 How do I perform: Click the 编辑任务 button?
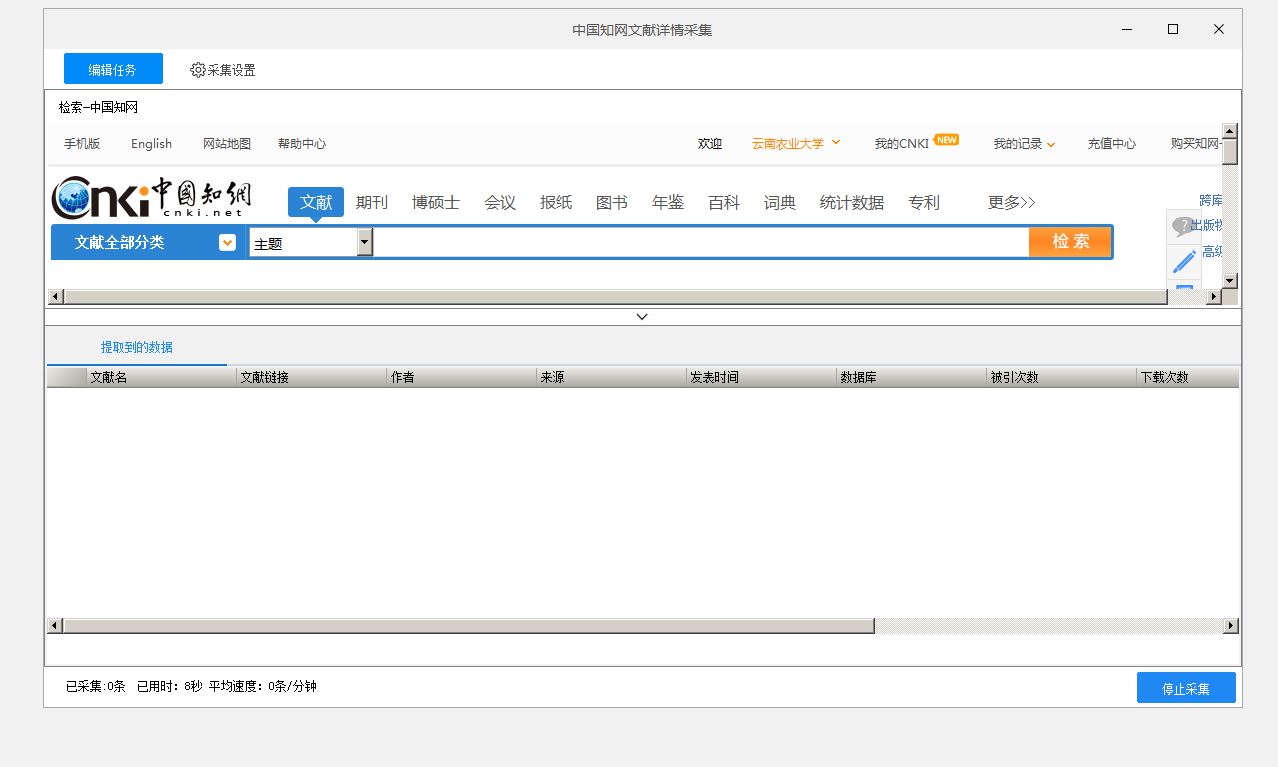[113, 69]
